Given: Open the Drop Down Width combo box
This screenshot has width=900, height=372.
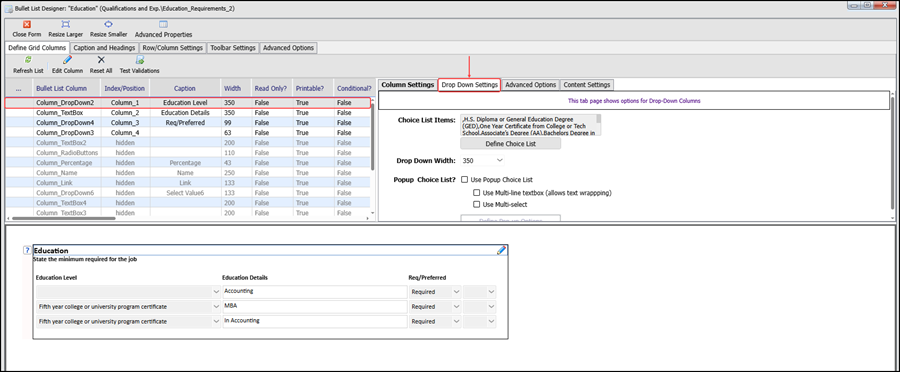Looking at the screenshot, I should [x=483, y=160].
